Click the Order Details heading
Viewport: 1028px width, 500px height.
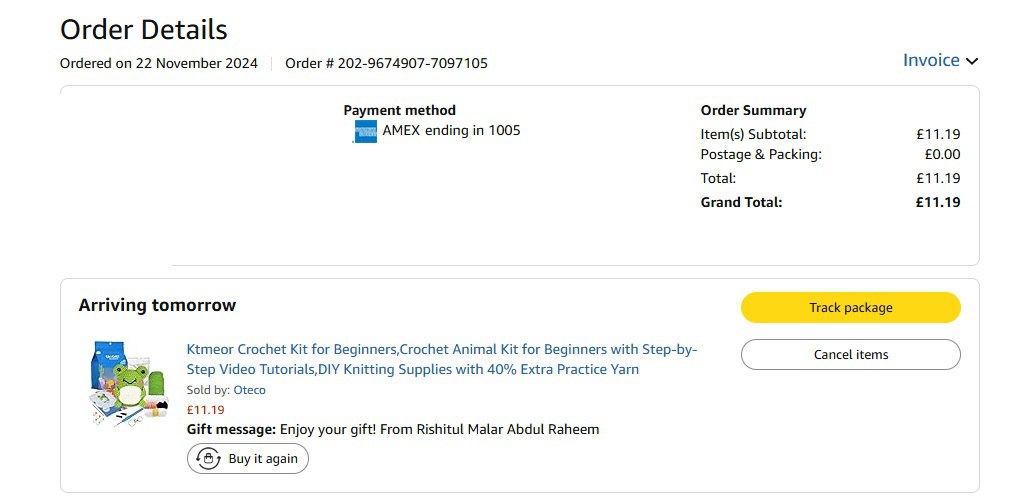click(144, 30)
